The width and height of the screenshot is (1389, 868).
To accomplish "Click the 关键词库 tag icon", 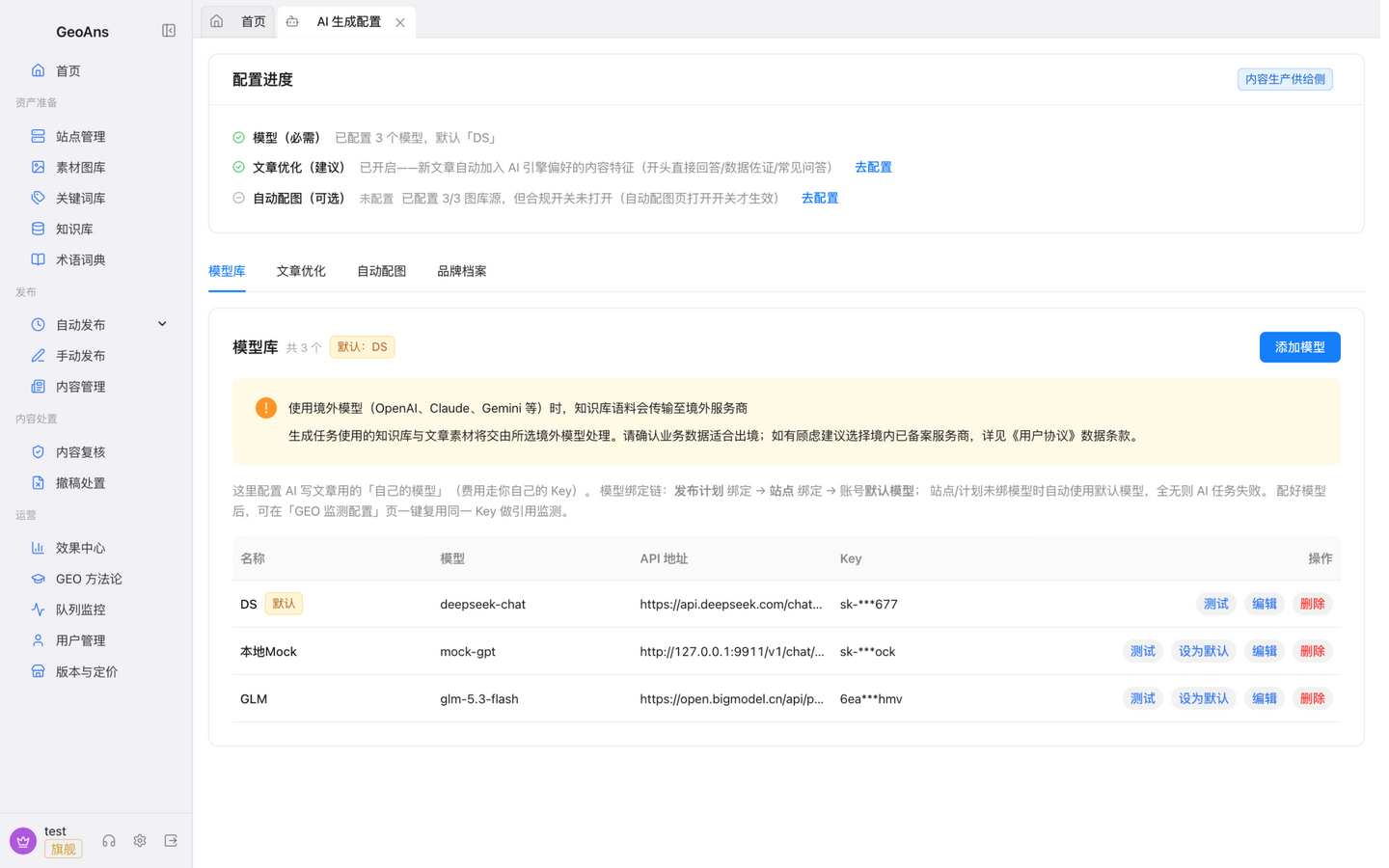I will pyautogui.click(x=38, y=198).
